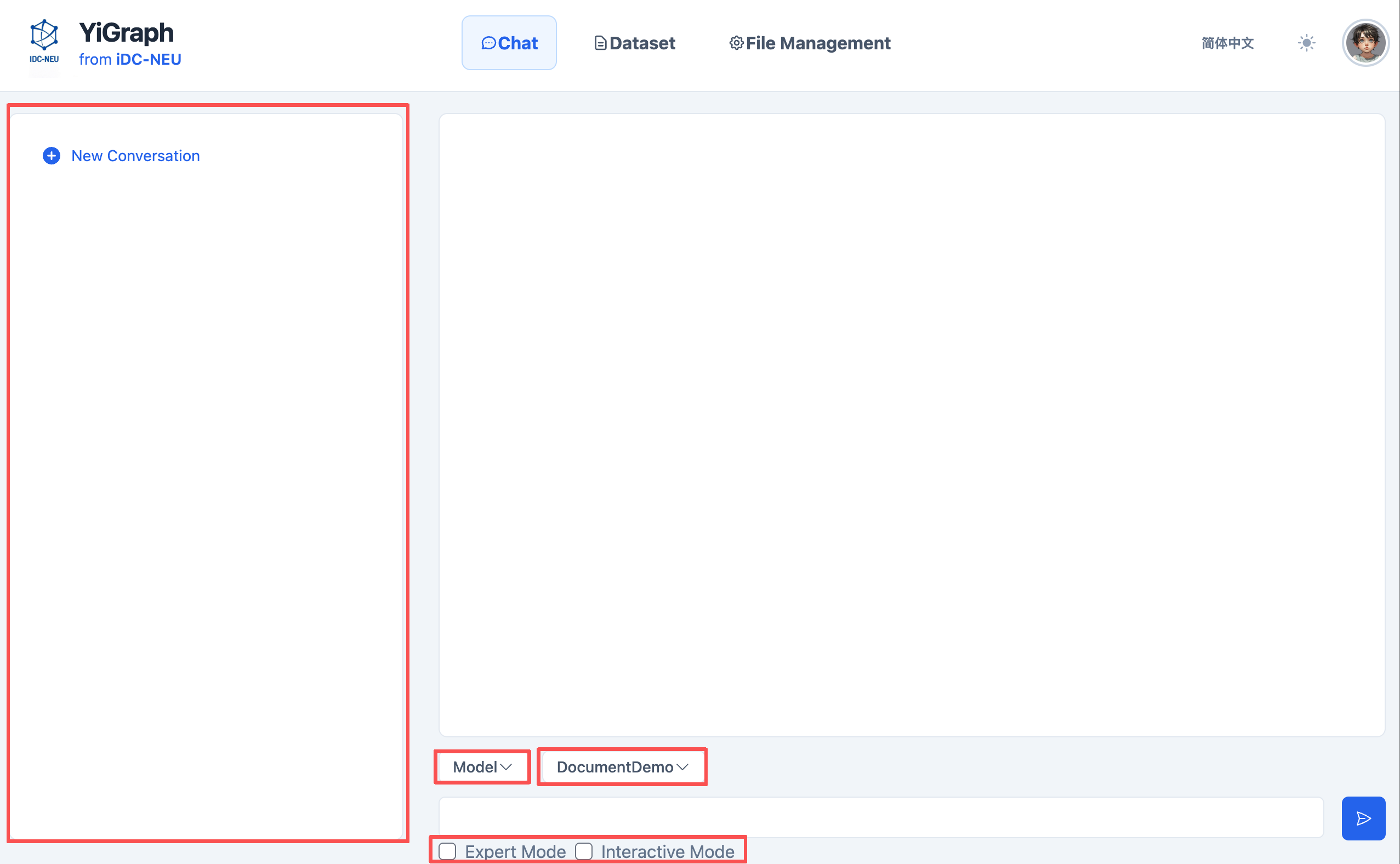Open the DocumentDemo dropdown
Viewport: 1400px width, 864px height.
click(622, 767)
